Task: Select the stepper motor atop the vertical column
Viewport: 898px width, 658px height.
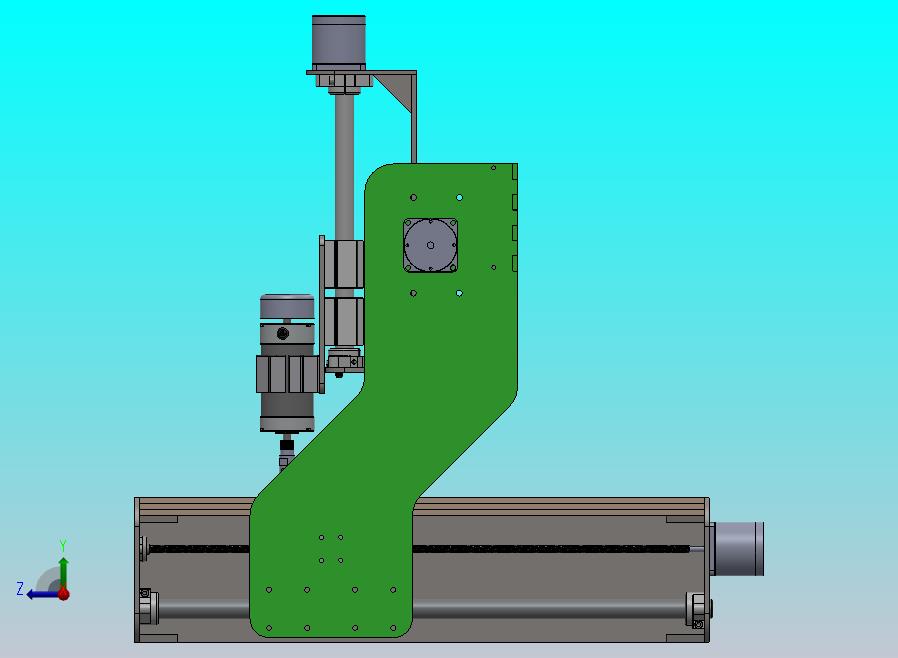Action: [x=338, y=41]
